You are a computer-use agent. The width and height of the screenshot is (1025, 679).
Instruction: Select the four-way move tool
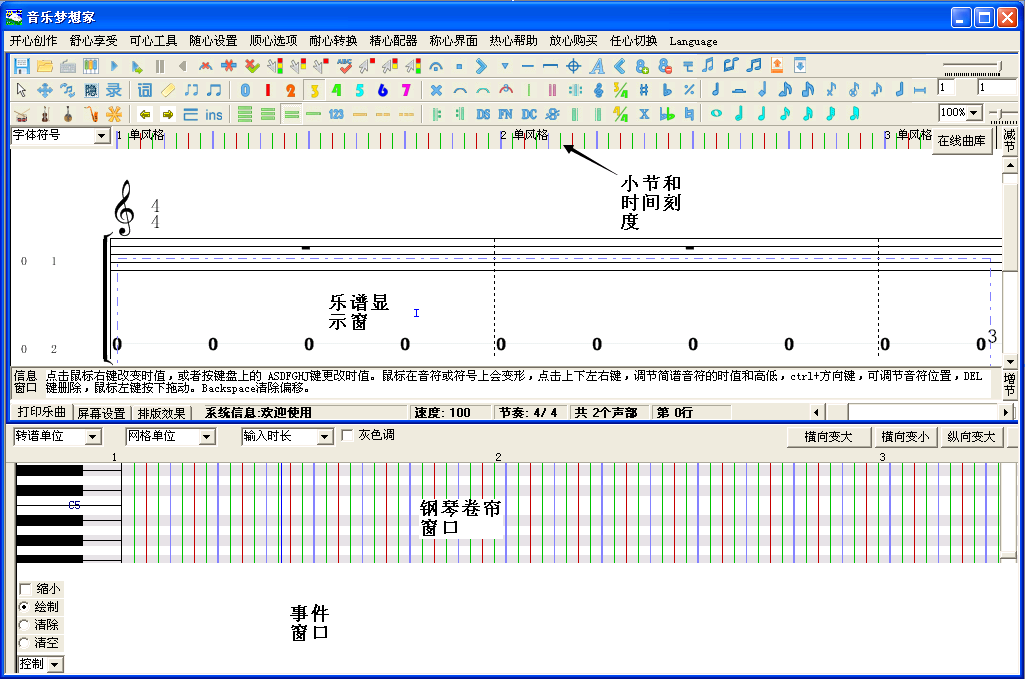pos(44,90)
